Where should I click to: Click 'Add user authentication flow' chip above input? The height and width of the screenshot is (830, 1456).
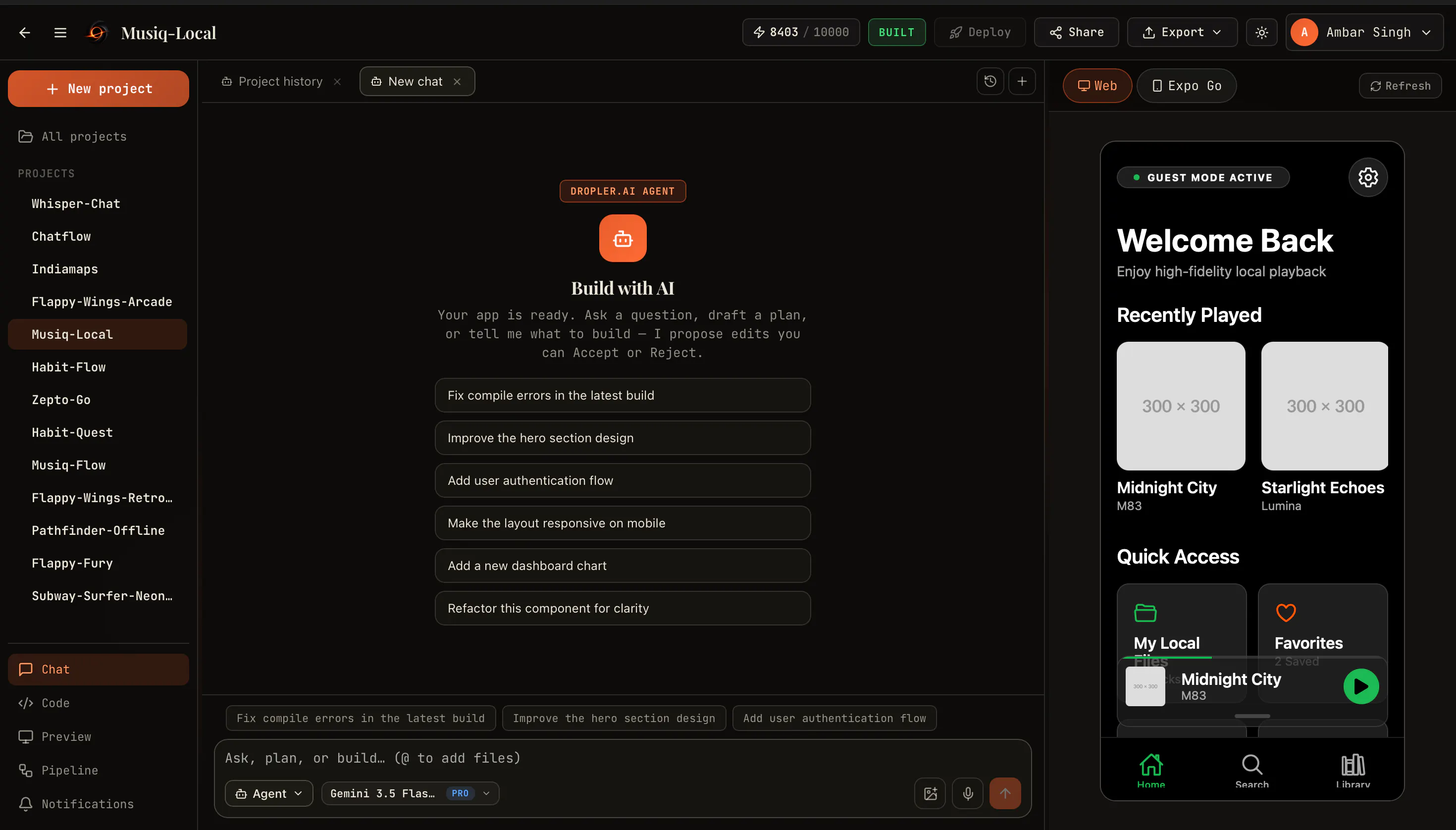click(834, 718)
